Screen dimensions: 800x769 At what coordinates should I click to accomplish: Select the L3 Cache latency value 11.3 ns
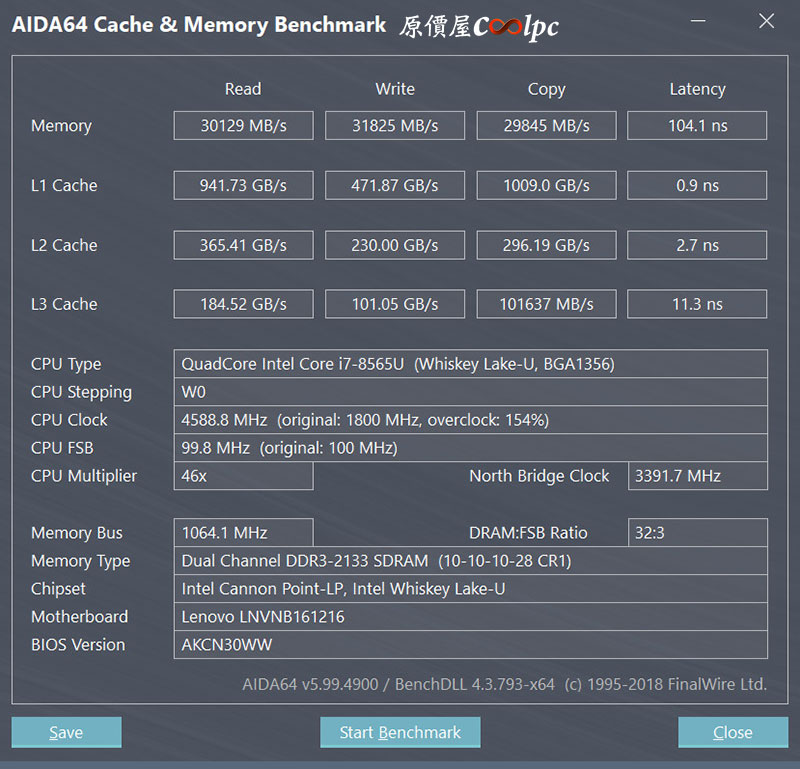tap(697, 304)
